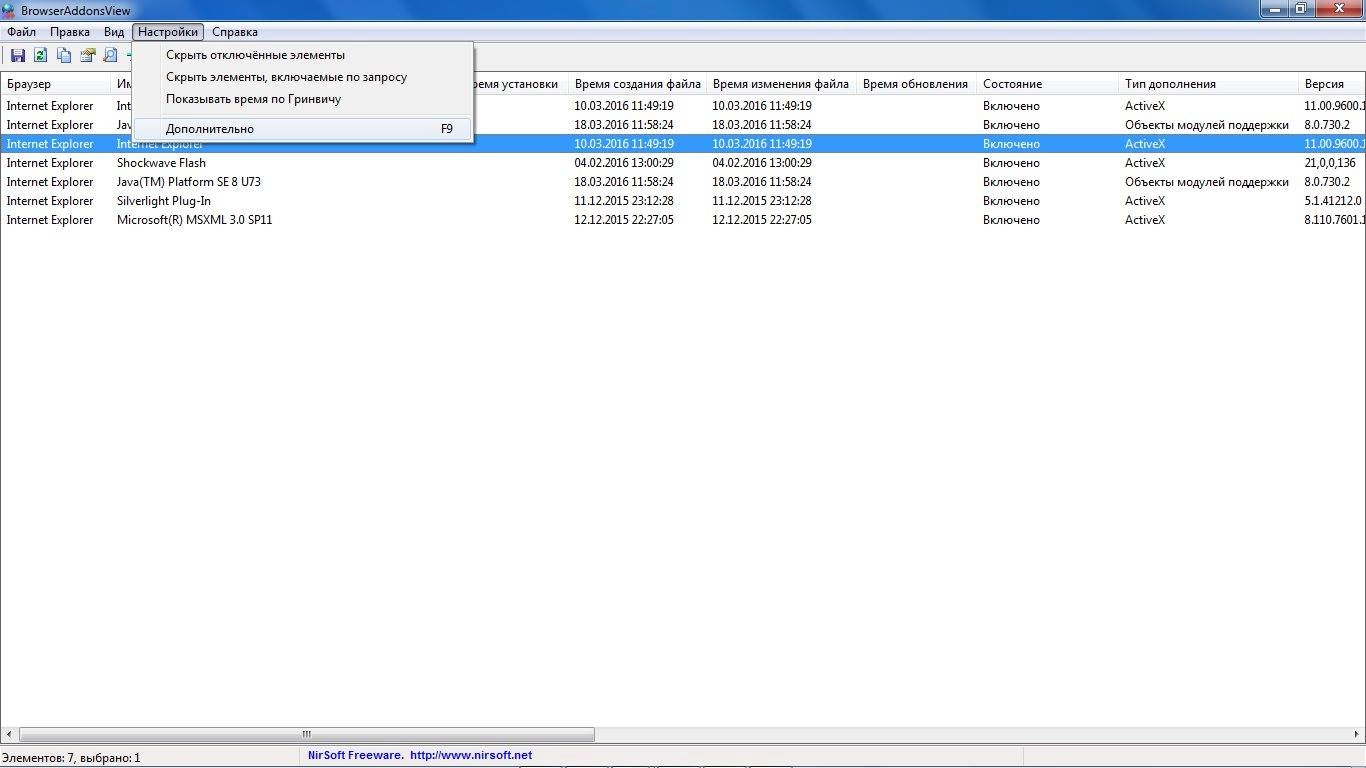This screenshot has width=1366, height=768.
Task: Click version 21,0,0,136 cell
Action: (1330, 163)
